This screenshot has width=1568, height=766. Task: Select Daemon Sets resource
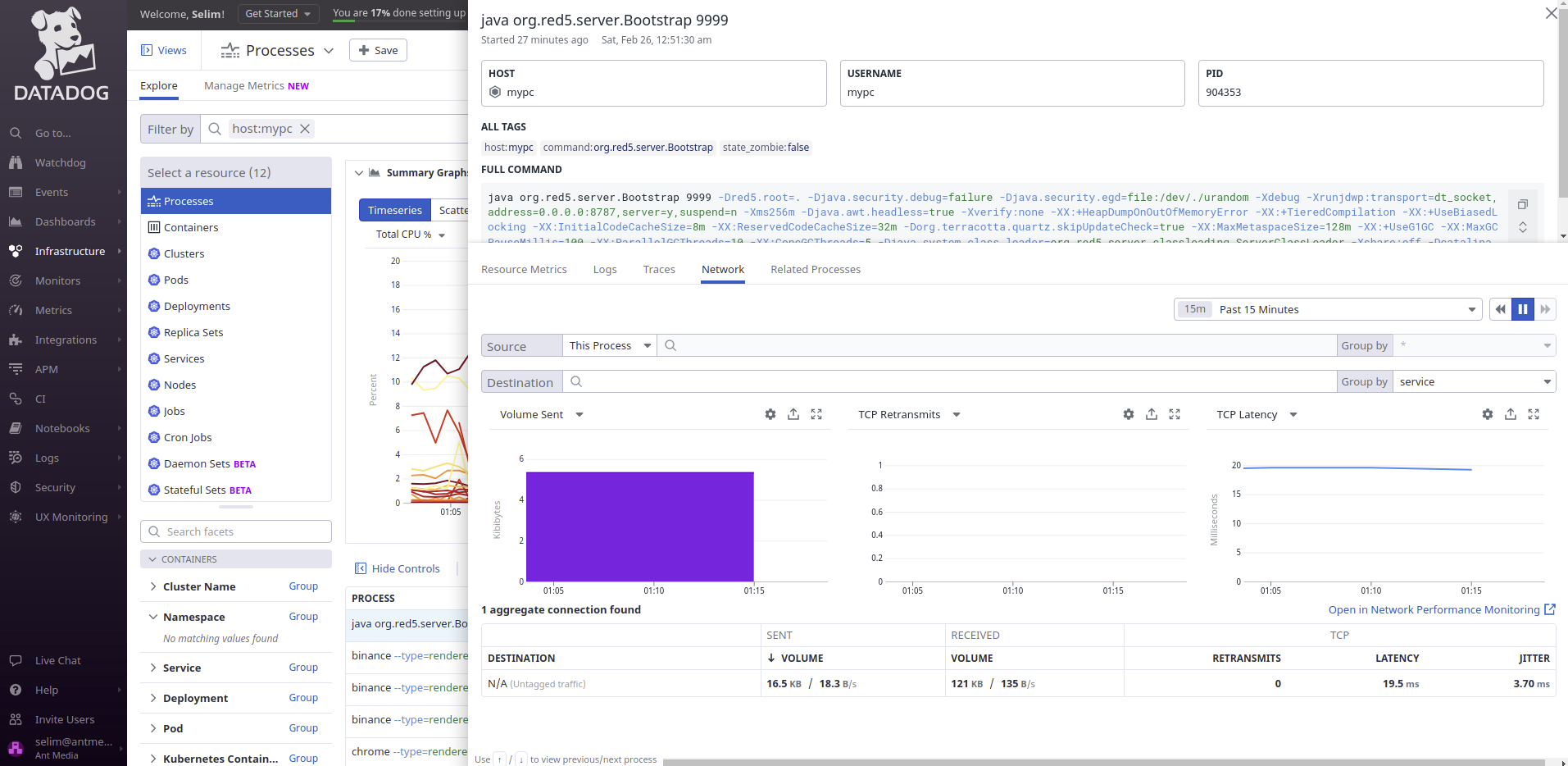(x=236, y=463)
